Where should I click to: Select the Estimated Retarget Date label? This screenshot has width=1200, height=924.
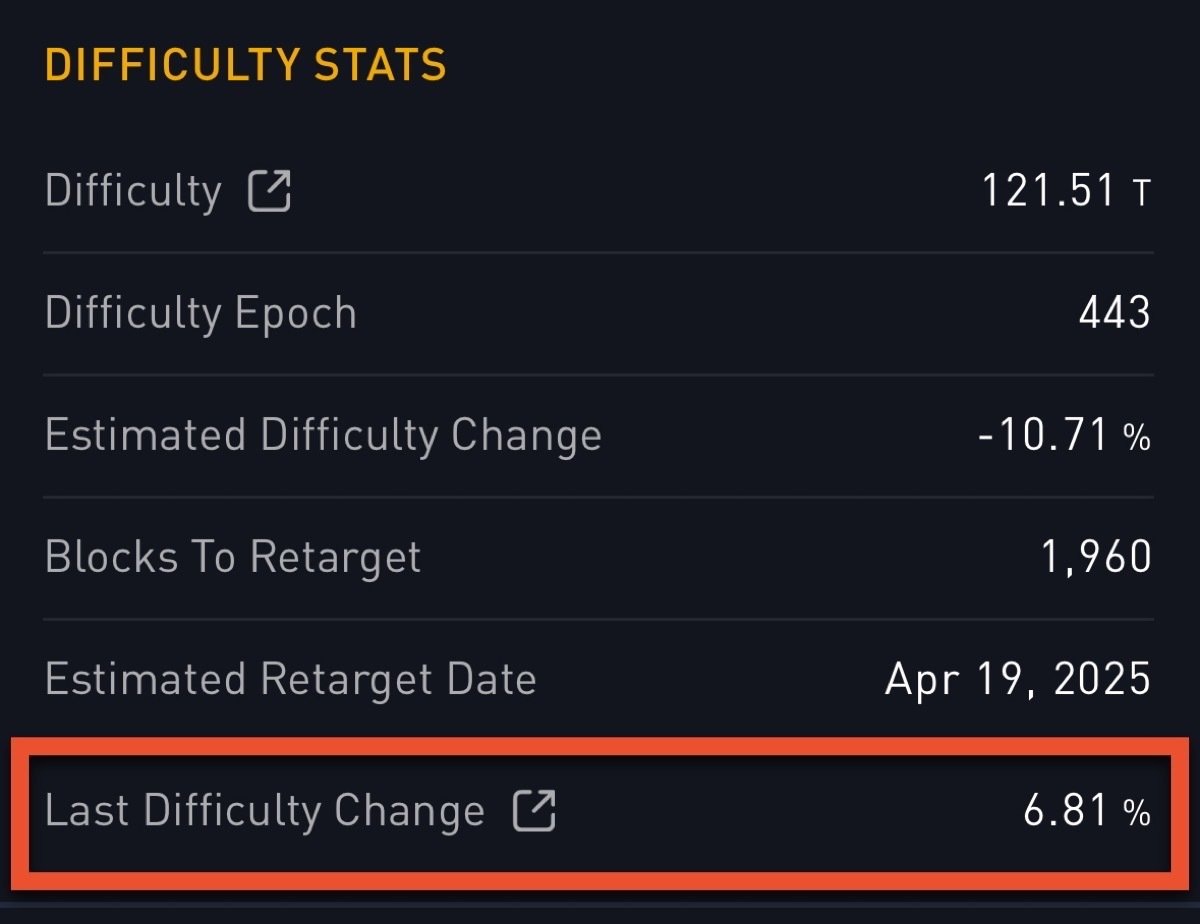[291, 680]
